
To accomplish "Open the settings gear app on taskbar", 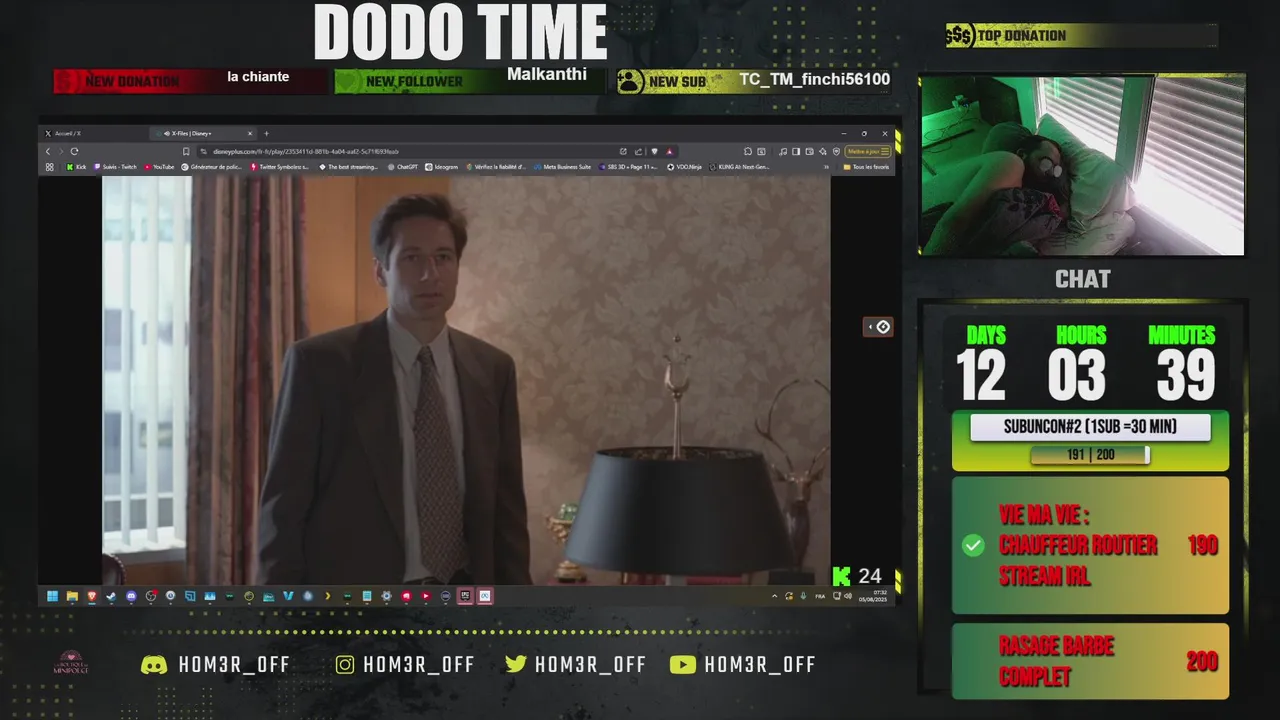I will 386,596.
